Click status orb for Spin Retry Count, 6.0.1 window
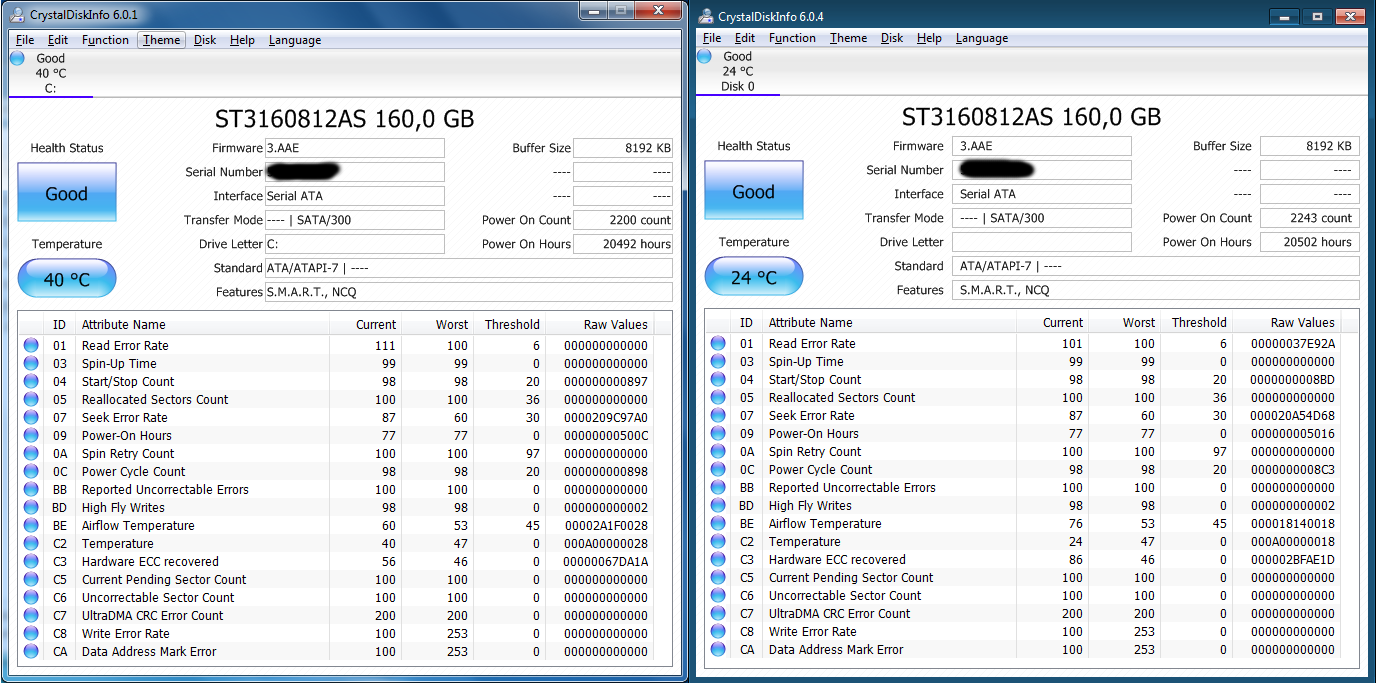 (x=31, y=453)
